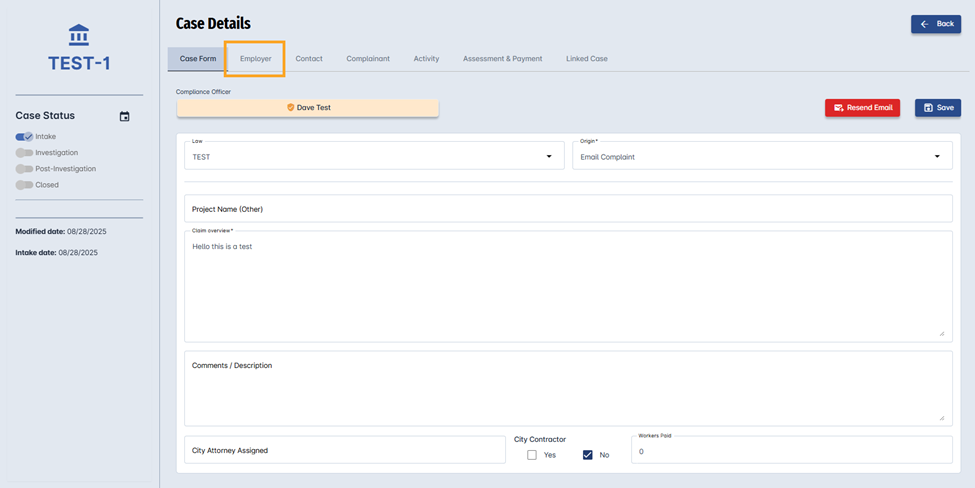Go back using the Back button
This screenshot has width=975, height=488.
tap(936, 24)
